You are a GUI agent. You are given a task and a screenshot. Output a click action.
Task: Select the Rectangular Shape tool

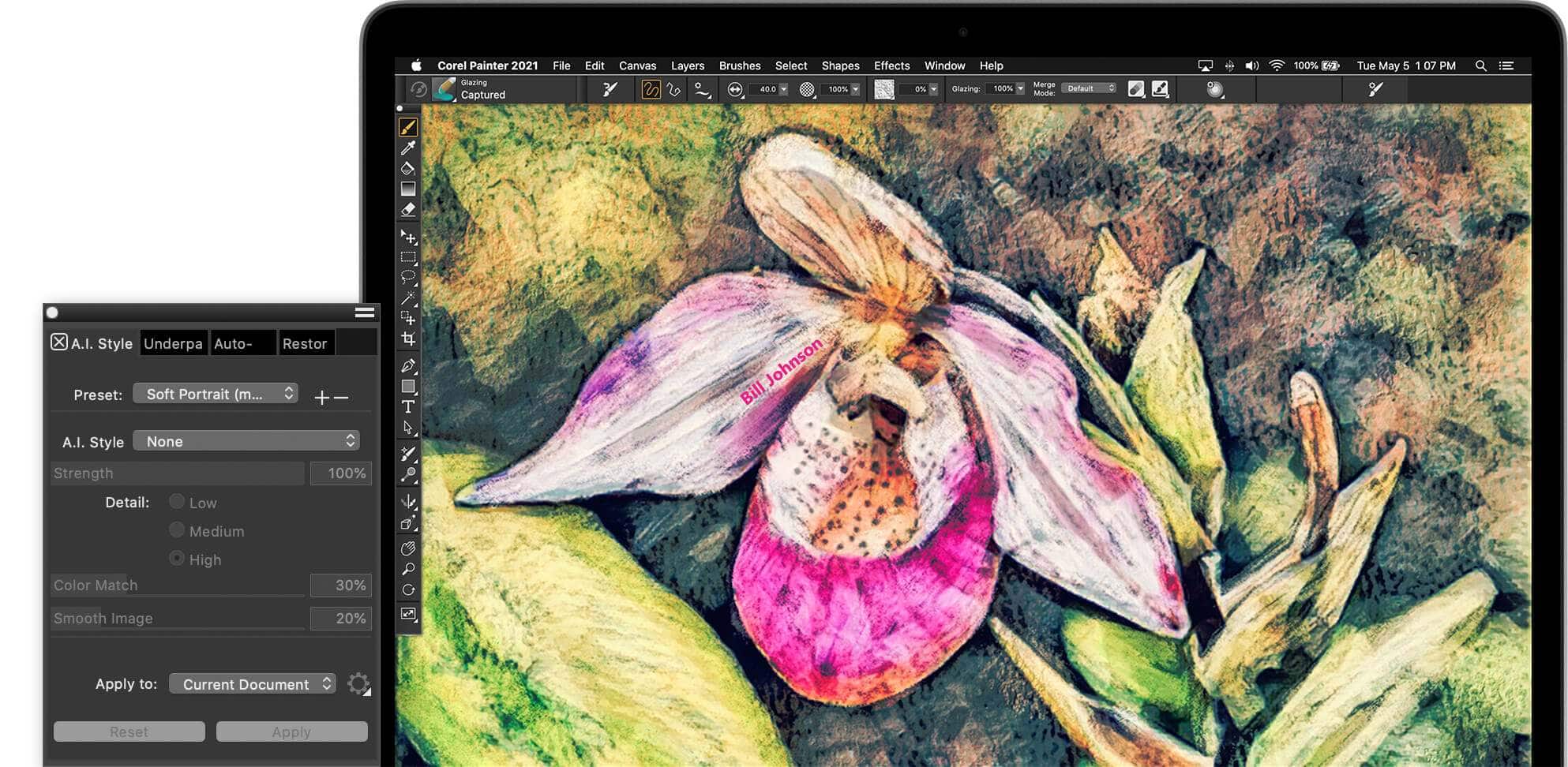pos(408,387)
